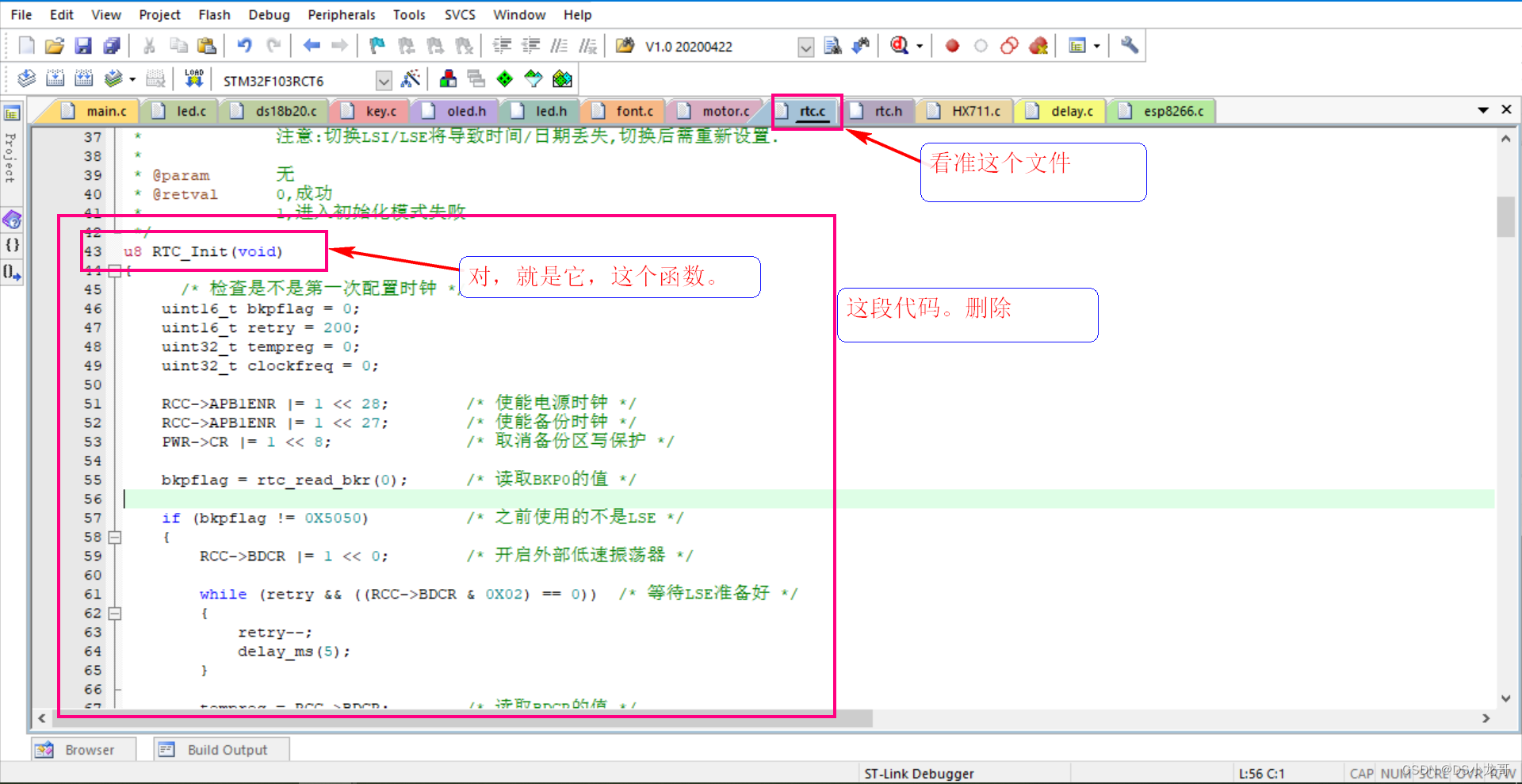Toggle a breakpoint with the red circle icon
The image size is (1522, 784).
[x=952, y=46]
